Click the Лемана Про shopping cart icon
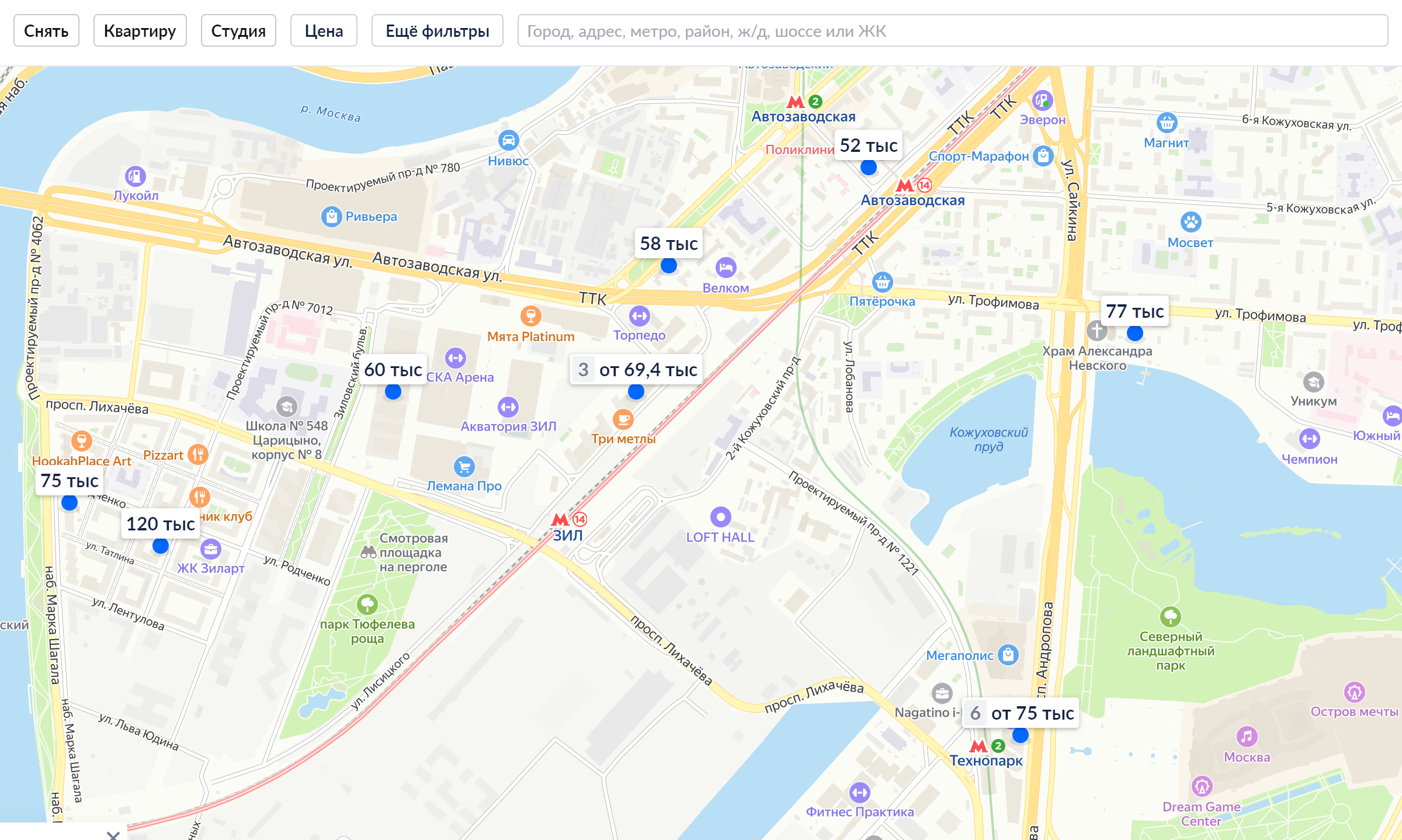 click(464, 467)
